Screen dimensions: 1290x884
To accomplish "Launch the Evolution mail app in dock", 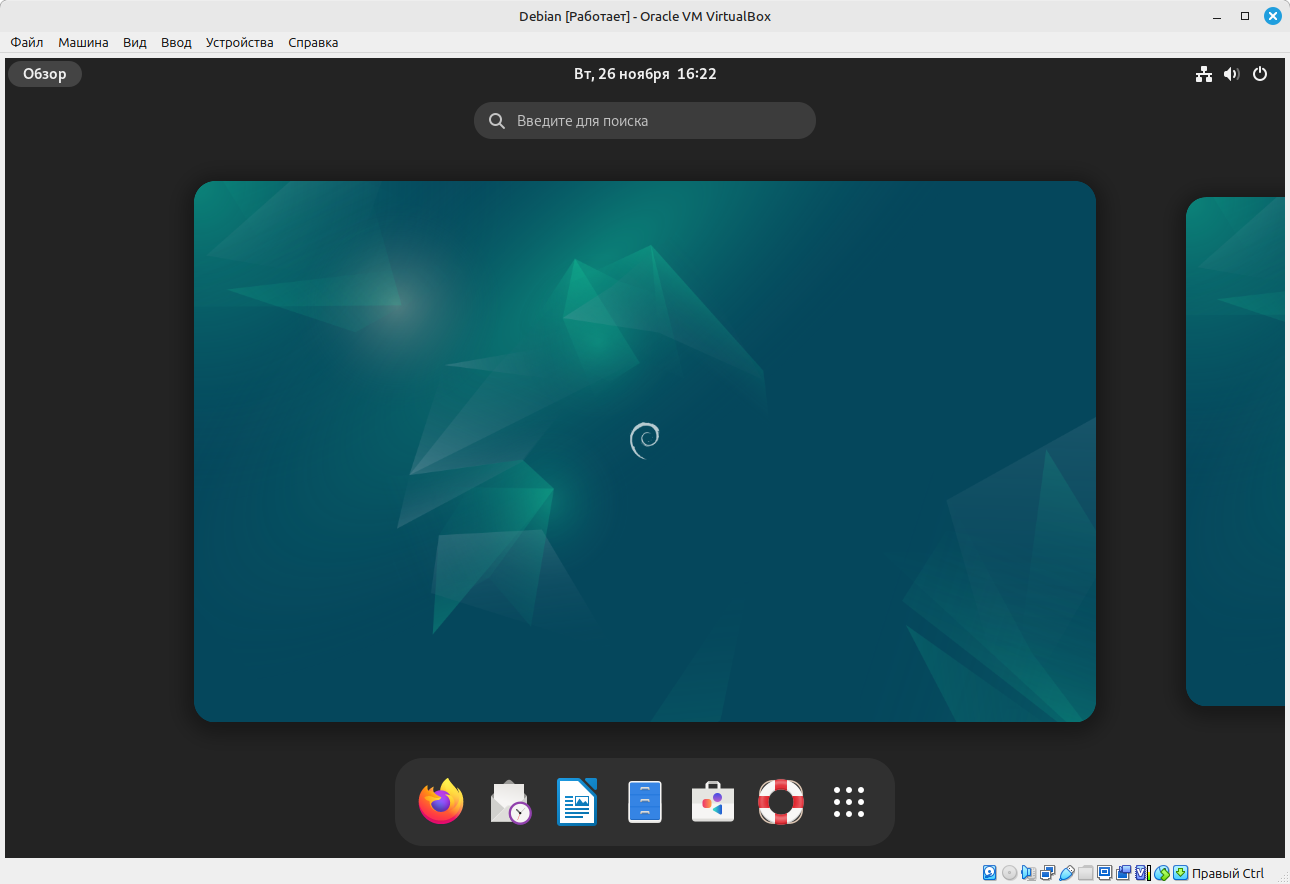I will click(x=510, y=802).
